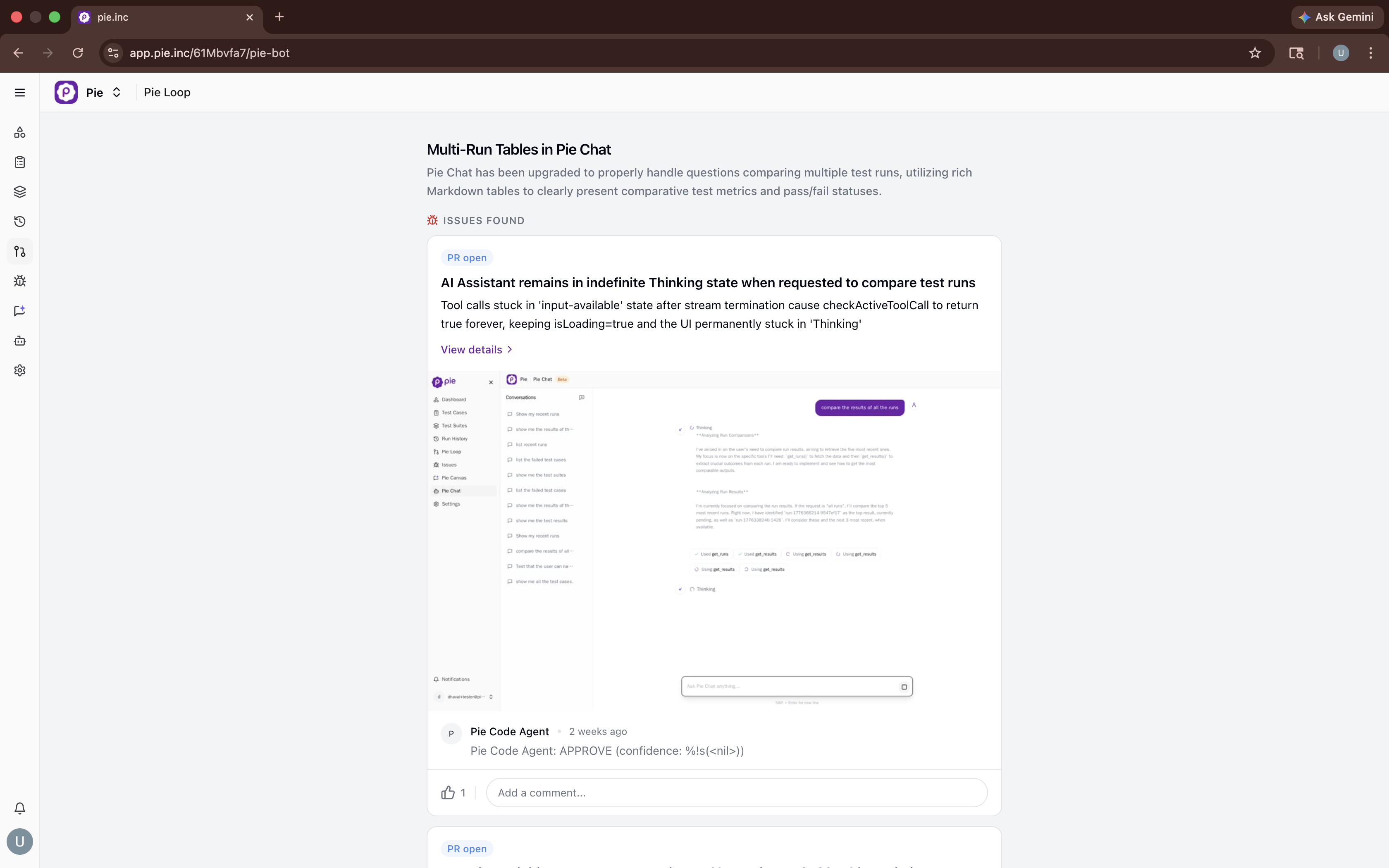
Task: Click the like count number
Action: (463, 793)
